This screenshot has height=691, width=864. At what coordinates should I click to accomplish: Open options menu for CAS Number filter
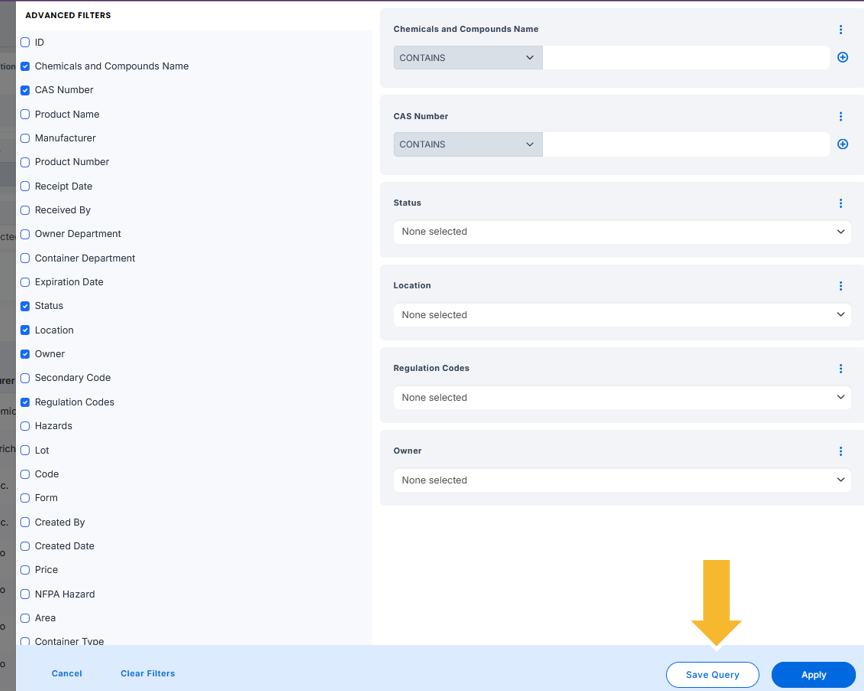click(840, 116)
